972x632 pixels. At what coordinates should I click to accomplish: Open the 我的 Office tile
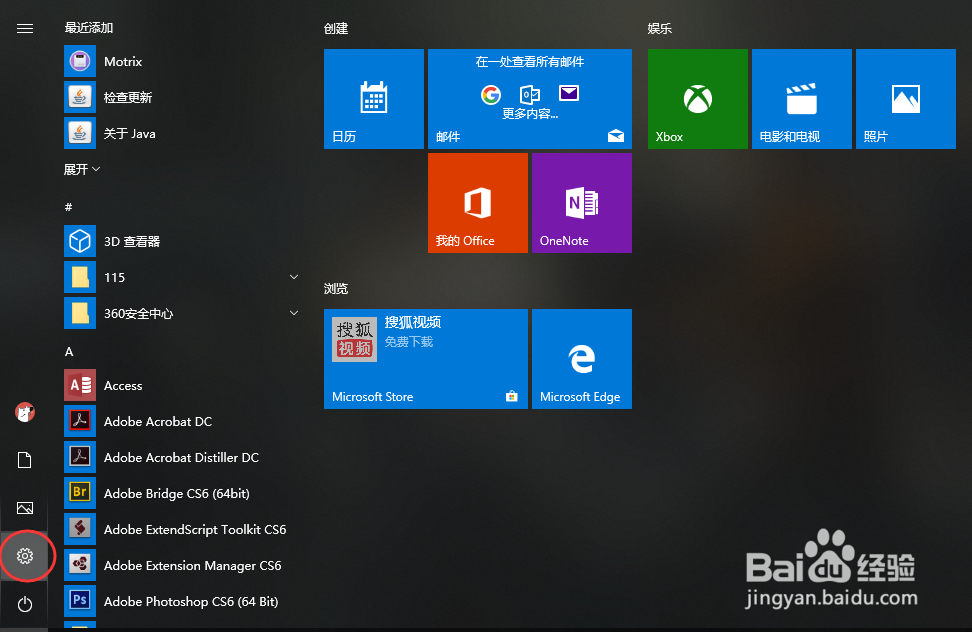pyautogui.click(x=478, y=203)
